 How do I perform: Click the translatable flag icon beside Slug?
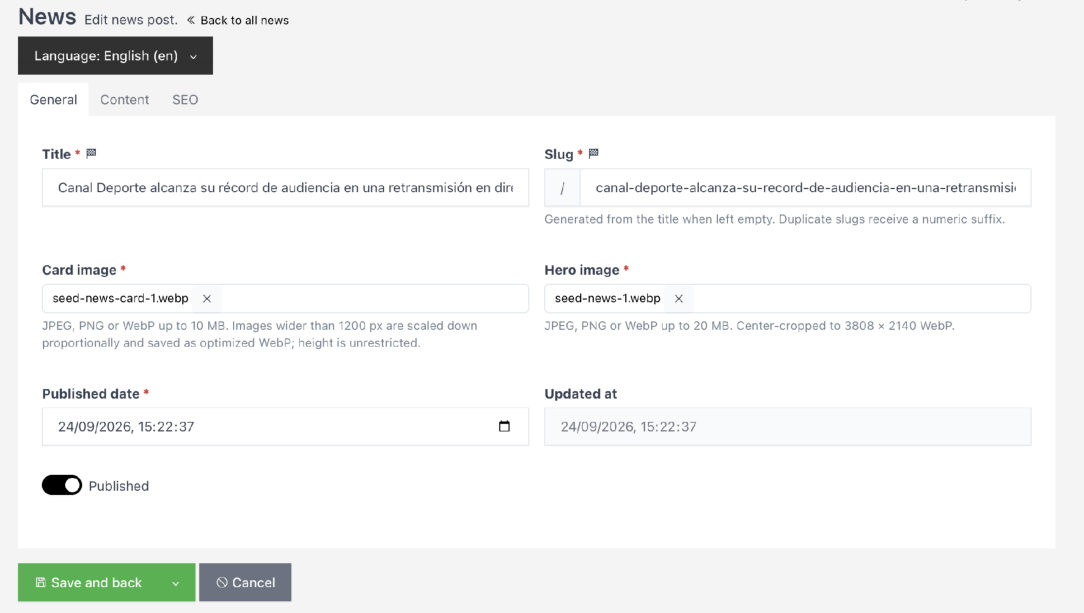click(x=593, y=153)
